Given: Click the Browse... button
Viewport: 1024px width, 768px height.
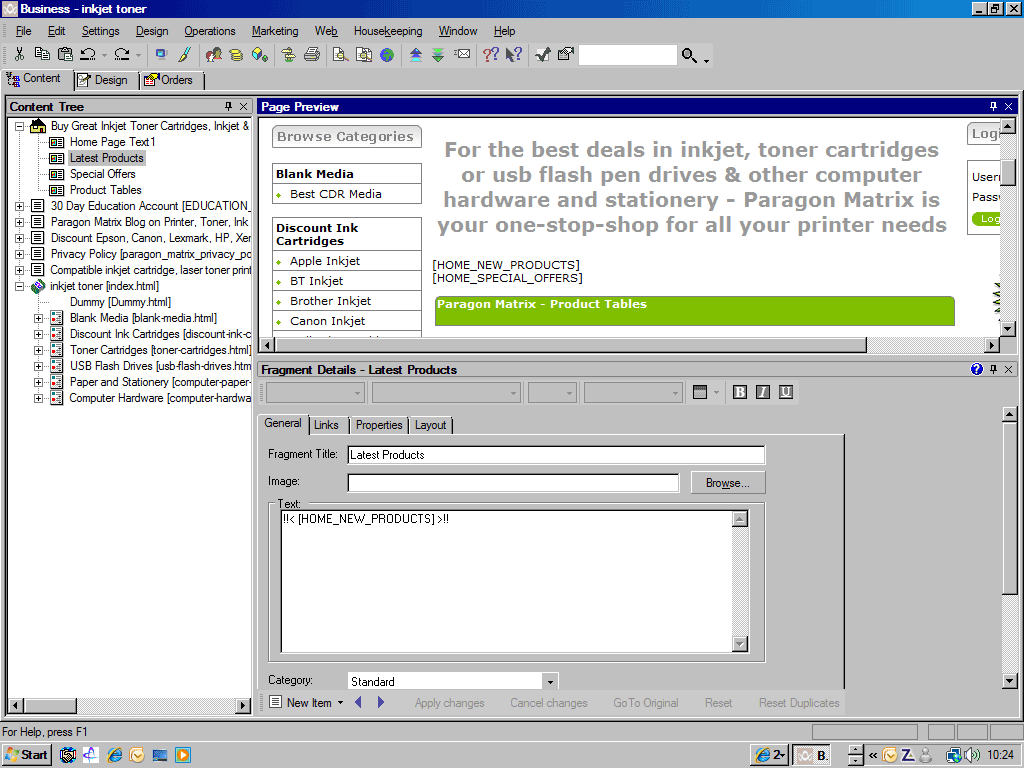Looking at the screenshot, I should [x=727, y=483].
